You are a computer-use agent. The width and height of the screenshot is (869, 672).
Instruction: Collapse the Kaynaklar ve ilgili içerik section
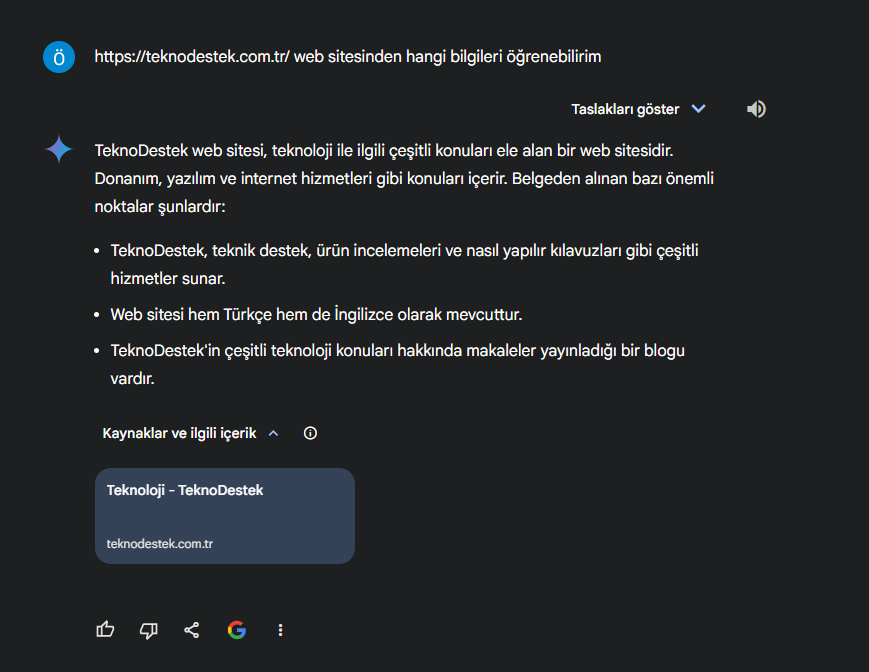click(x=272, y=432)
